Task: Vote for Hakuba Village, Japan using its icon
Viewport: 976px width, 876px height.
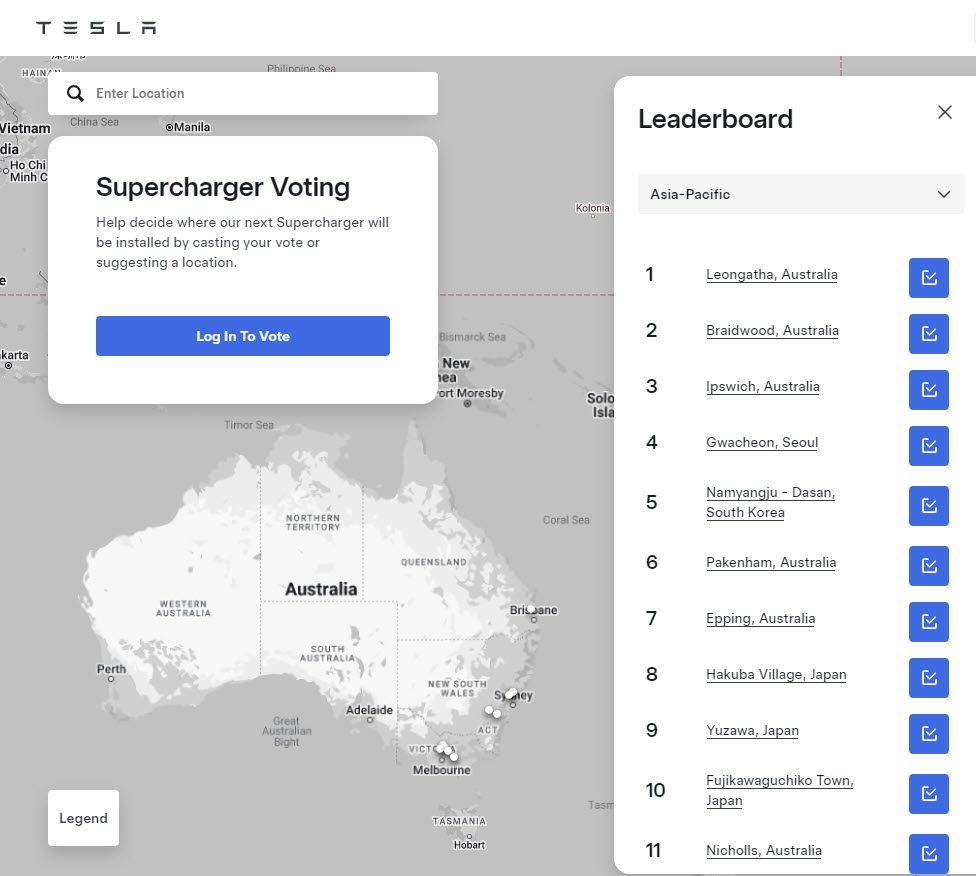Action: (x=928, y=678)
